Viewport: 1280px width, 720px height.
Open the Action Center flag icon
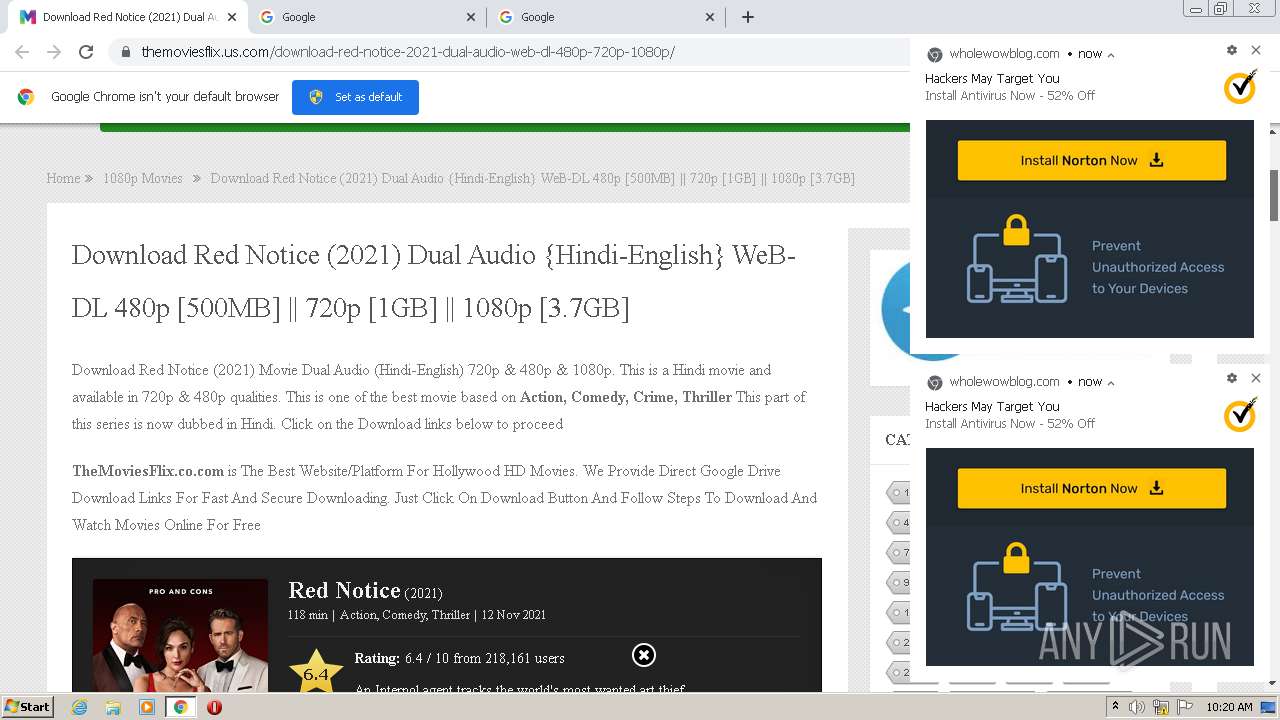(x=1185, y=707)
